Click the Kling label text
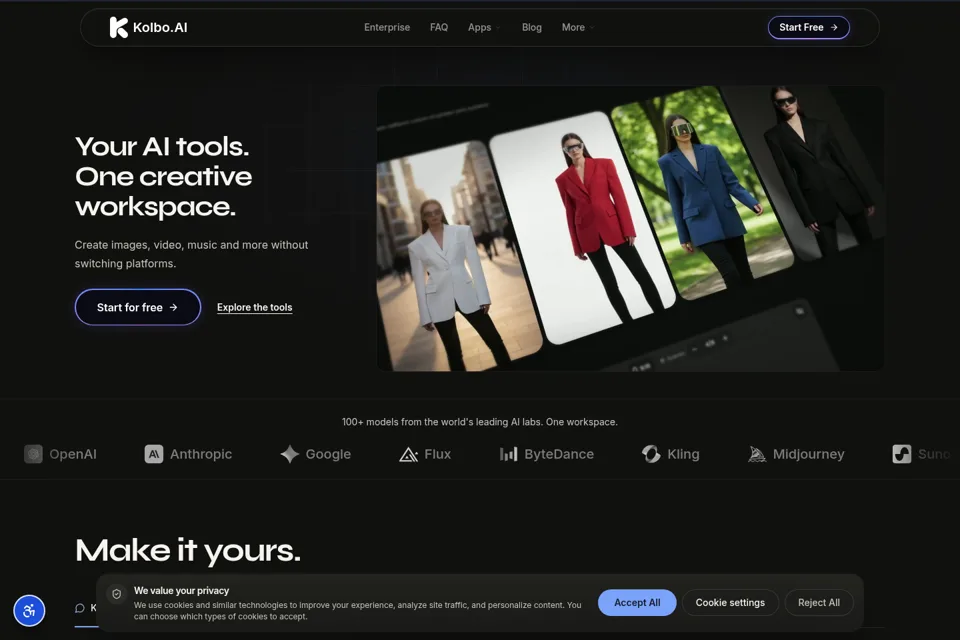 (683, 454)
